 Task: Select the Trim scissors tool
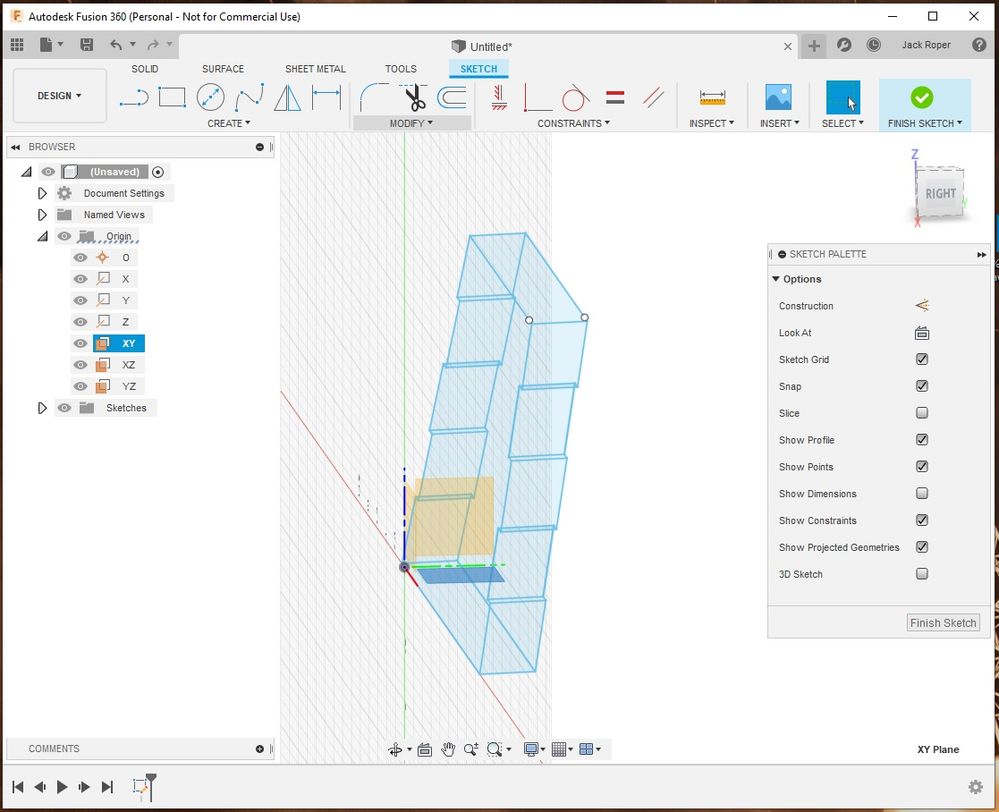pyautogui.click(x=415, y=98)
